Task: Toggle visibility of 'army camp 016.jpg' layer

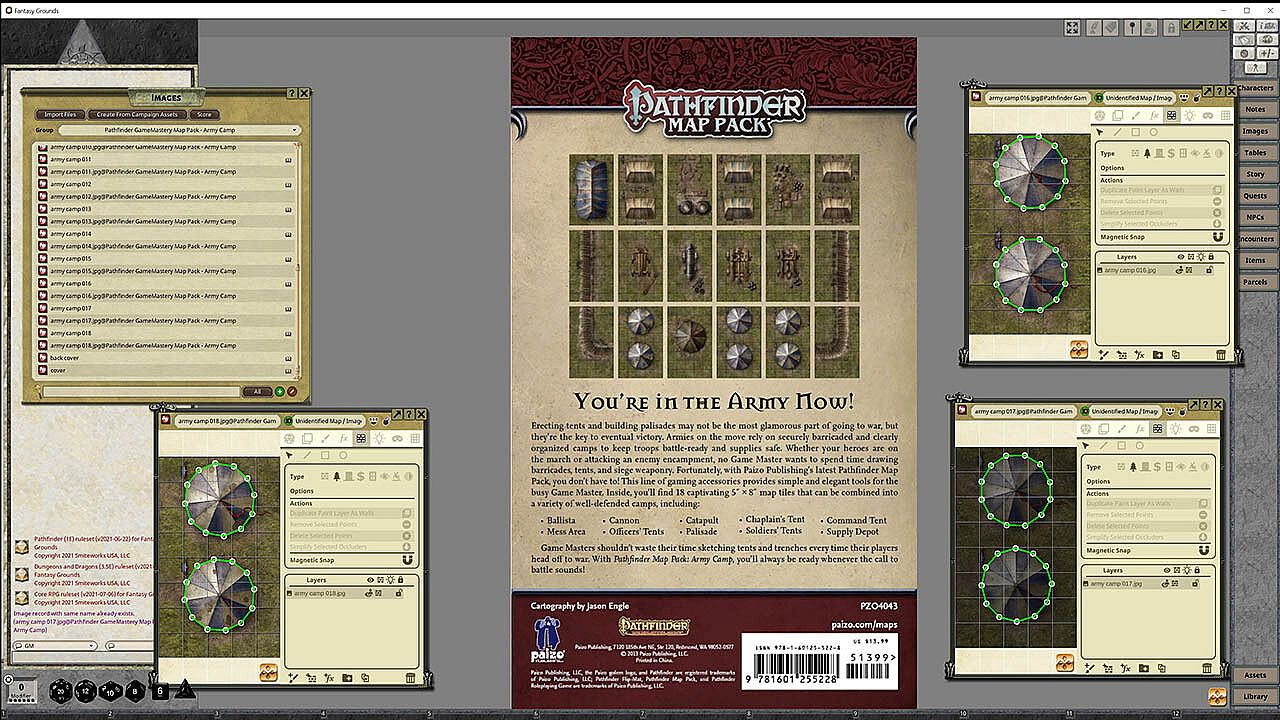Action: coord(1179,270)
